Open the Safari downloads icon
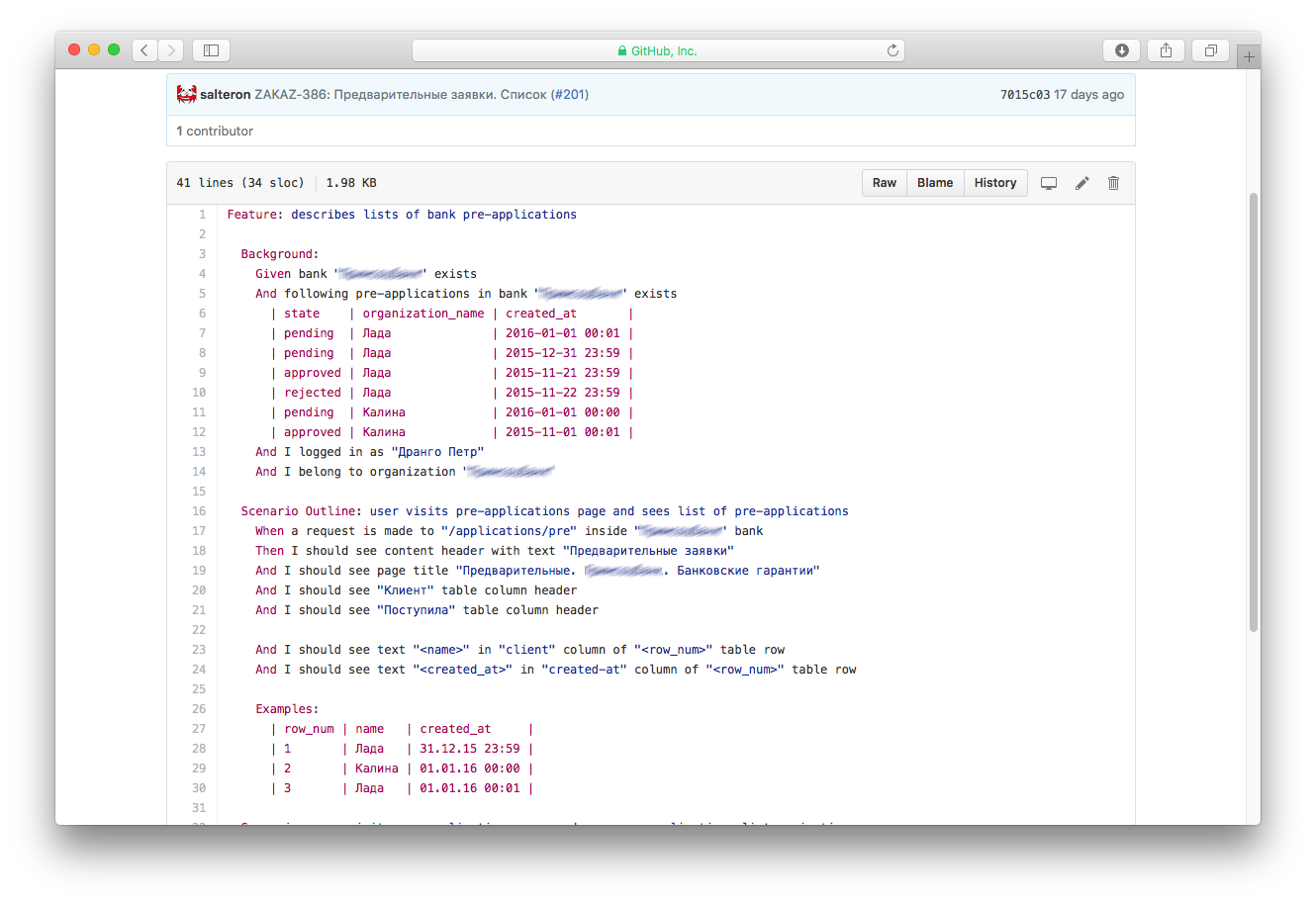 [x=1121, y=50]
